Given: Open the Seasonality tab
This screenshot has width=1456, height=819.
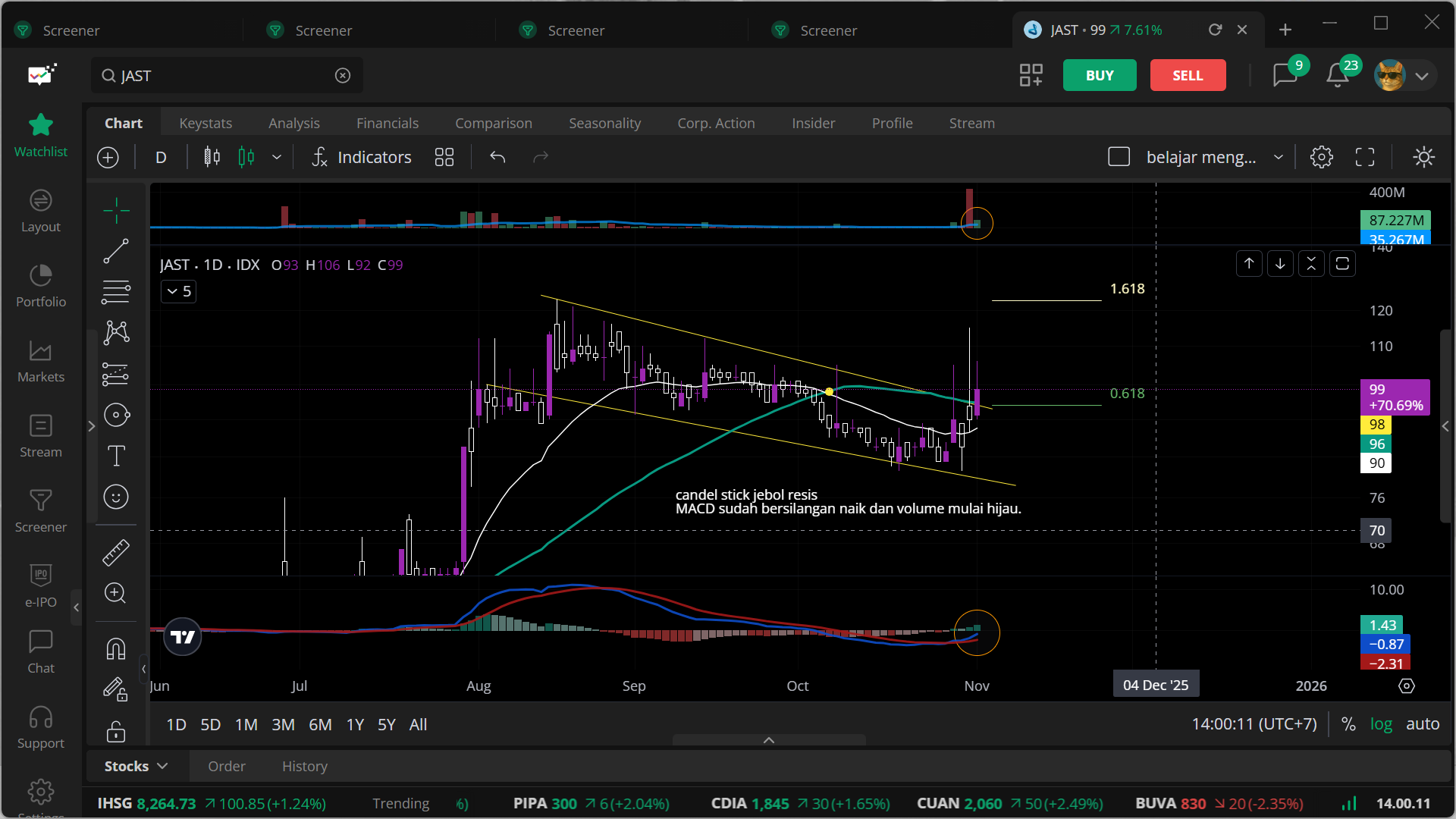Looking at the screenshot, I should pos(604,123).
